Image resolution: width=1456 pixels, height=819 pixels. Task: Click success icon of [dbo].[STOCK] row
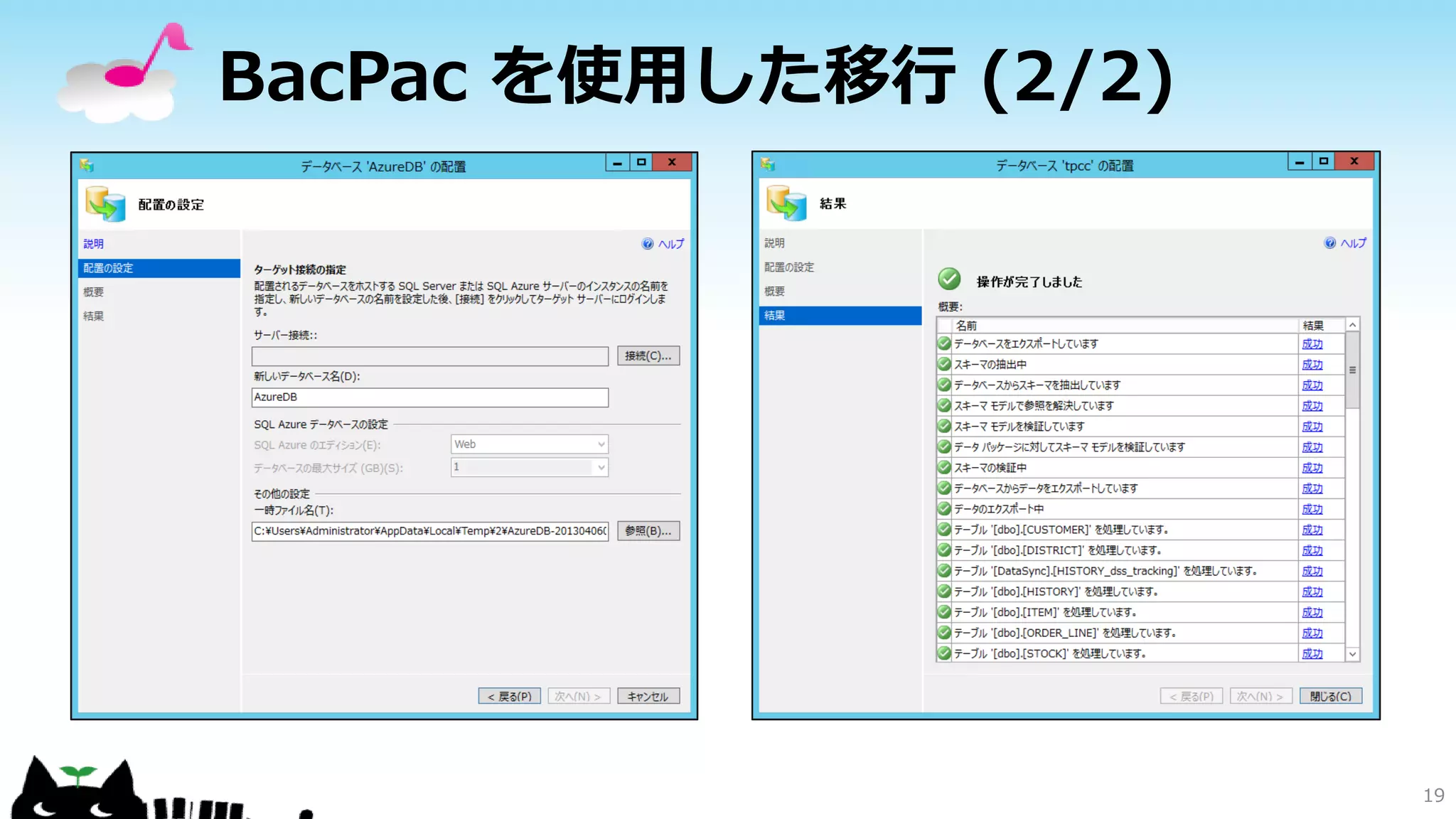(944, 653)
